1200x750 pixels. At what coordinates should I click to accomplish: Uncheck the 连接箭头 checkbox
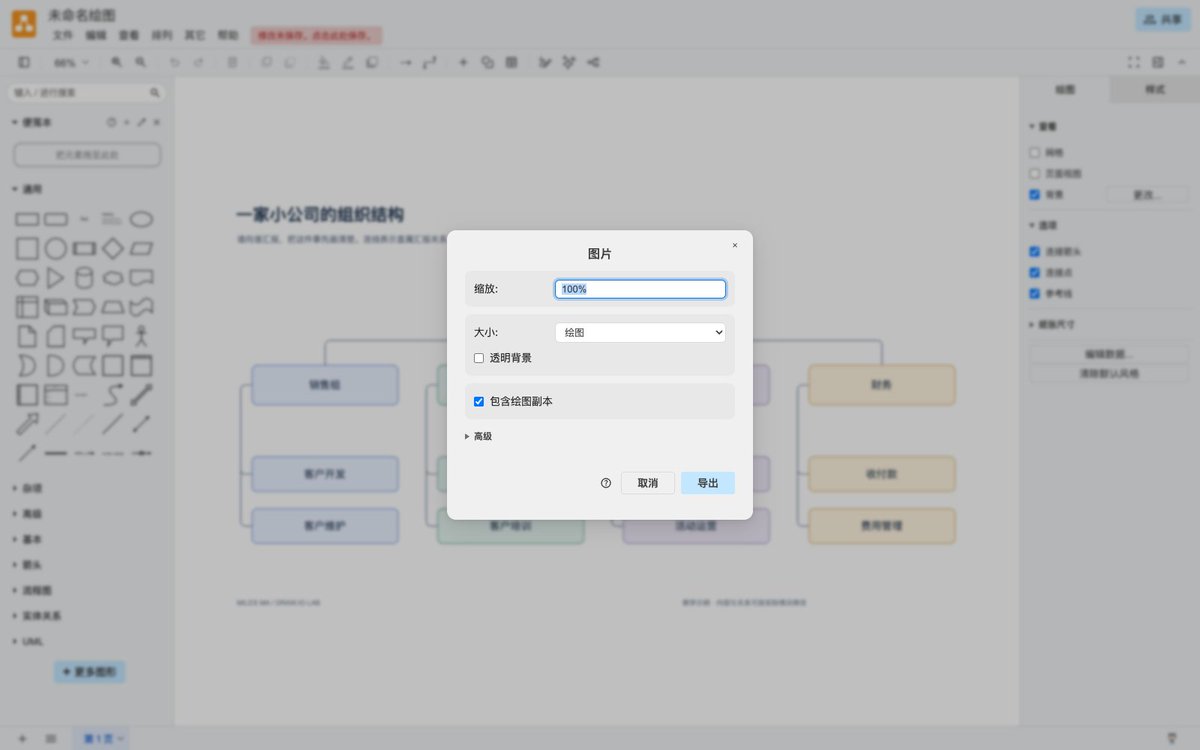click(x=1035, y=252)
